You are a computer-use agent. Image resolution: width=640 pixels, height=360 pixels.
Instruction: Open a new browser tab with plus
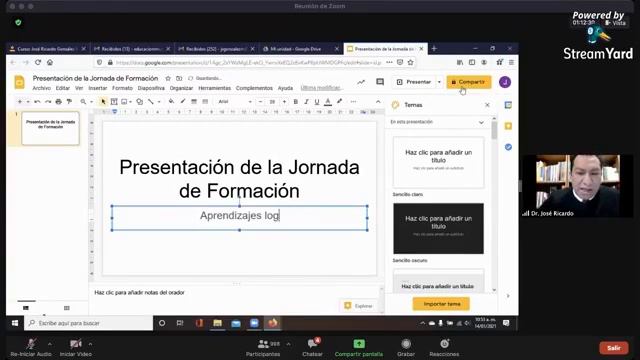click(434, 49)
